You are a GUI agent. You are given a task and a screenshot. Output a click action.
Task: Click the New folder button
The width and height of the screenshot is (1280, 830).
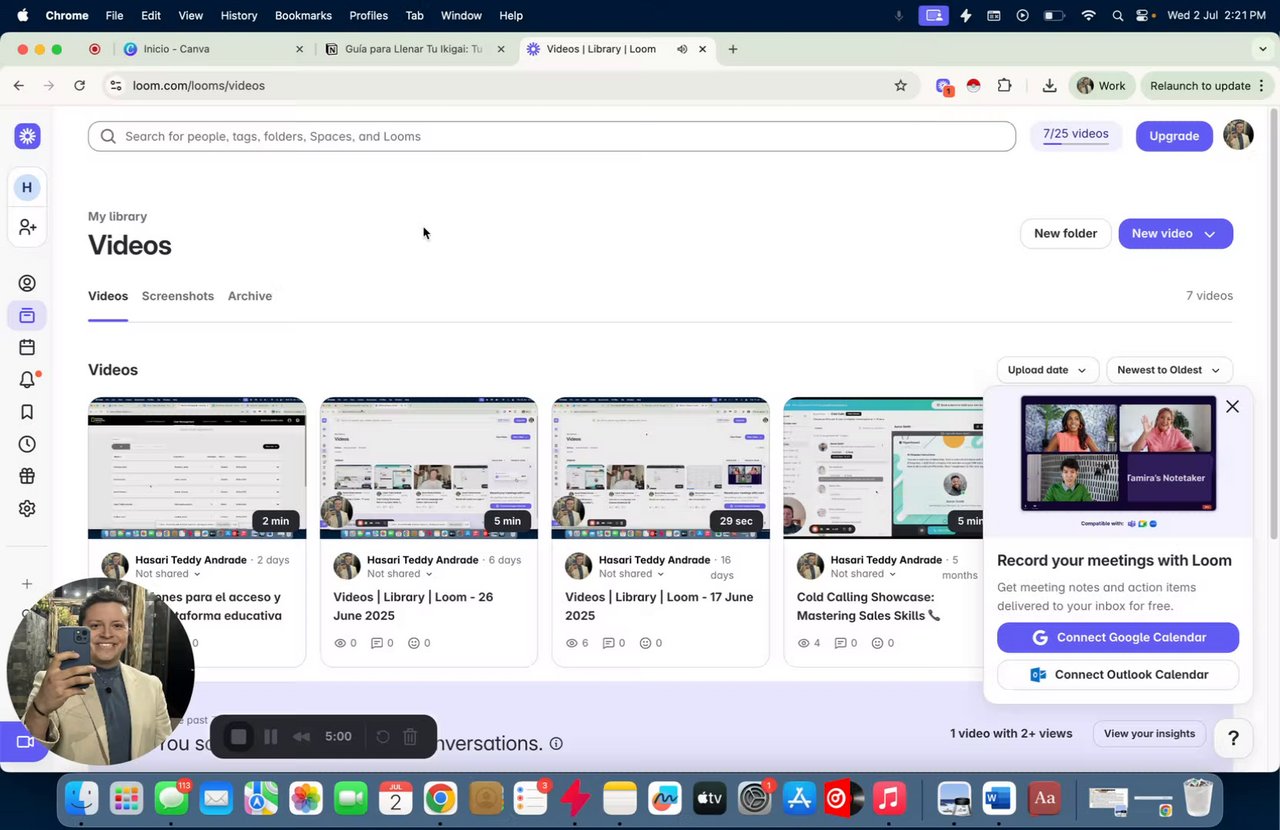[x=1065, y=234]
